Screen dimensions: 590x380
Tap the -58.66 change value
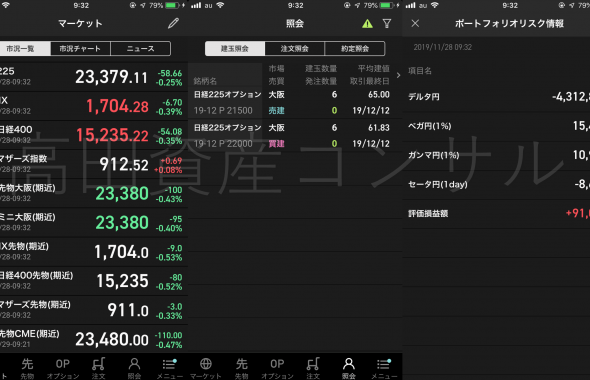point(170,73)
